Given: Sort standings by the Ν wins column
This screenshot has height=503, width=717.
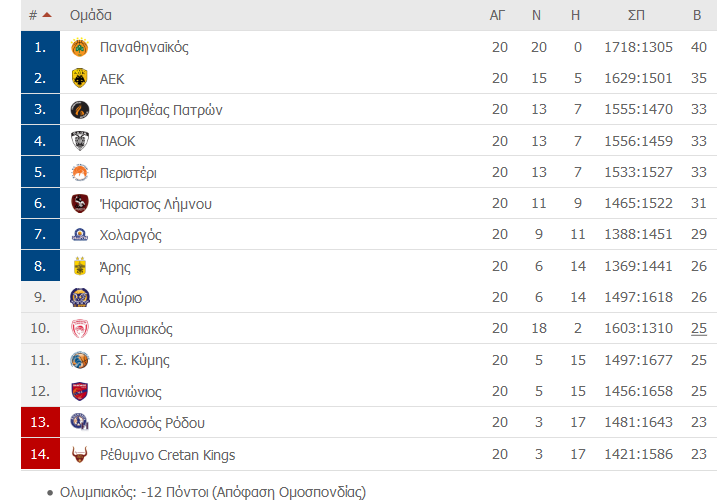Looking at the screenshot, I should [536, 15].
